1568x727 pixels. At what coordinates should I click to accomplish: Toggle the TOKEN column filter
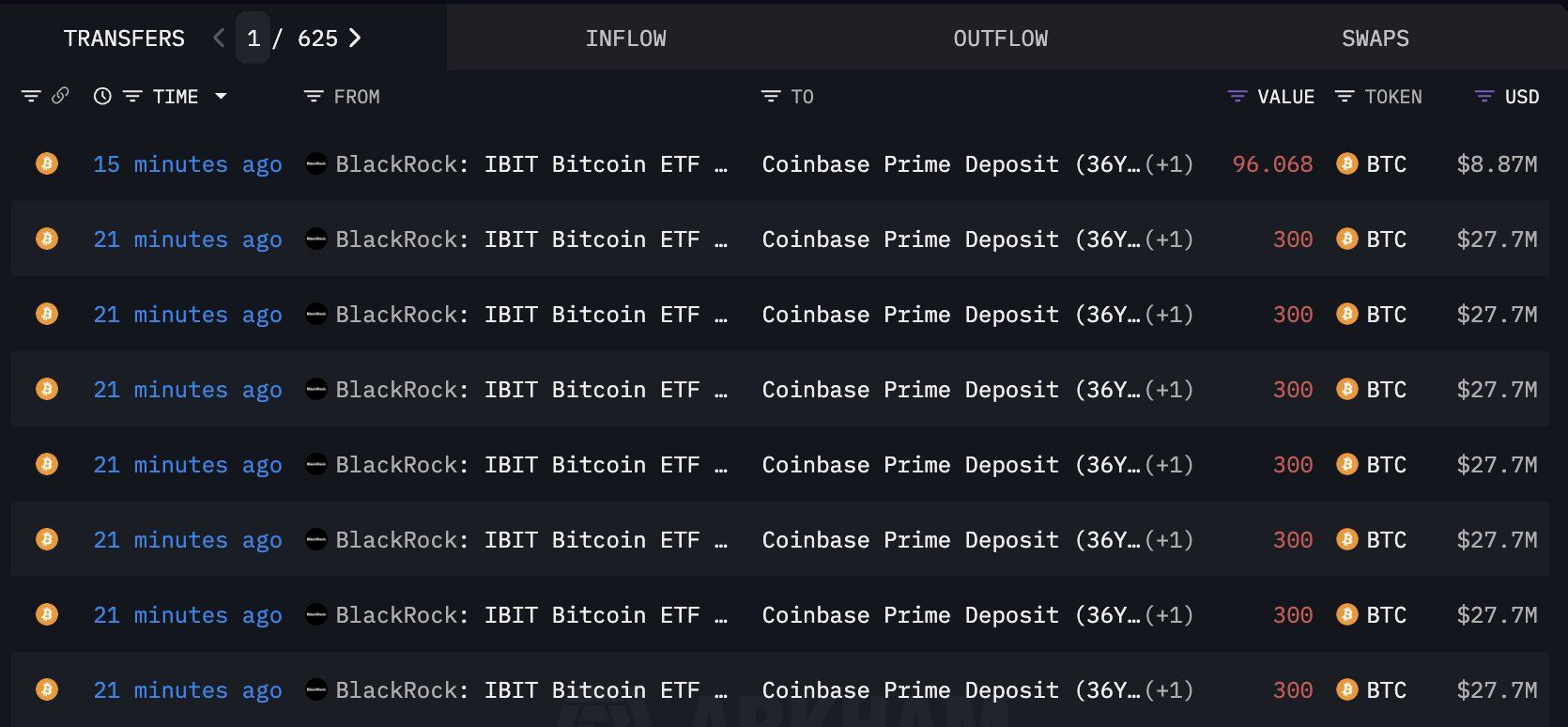pos(1343,95)
